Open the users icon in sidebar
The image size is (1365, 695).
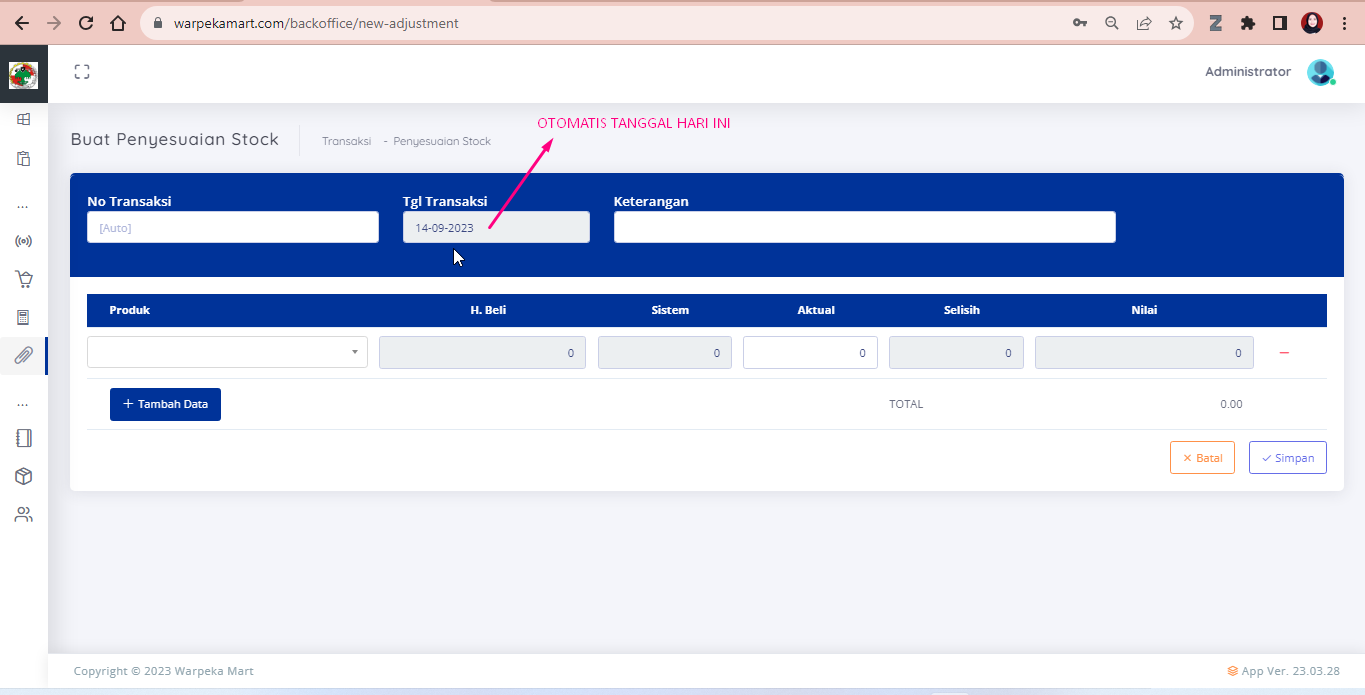pos(24,515)
